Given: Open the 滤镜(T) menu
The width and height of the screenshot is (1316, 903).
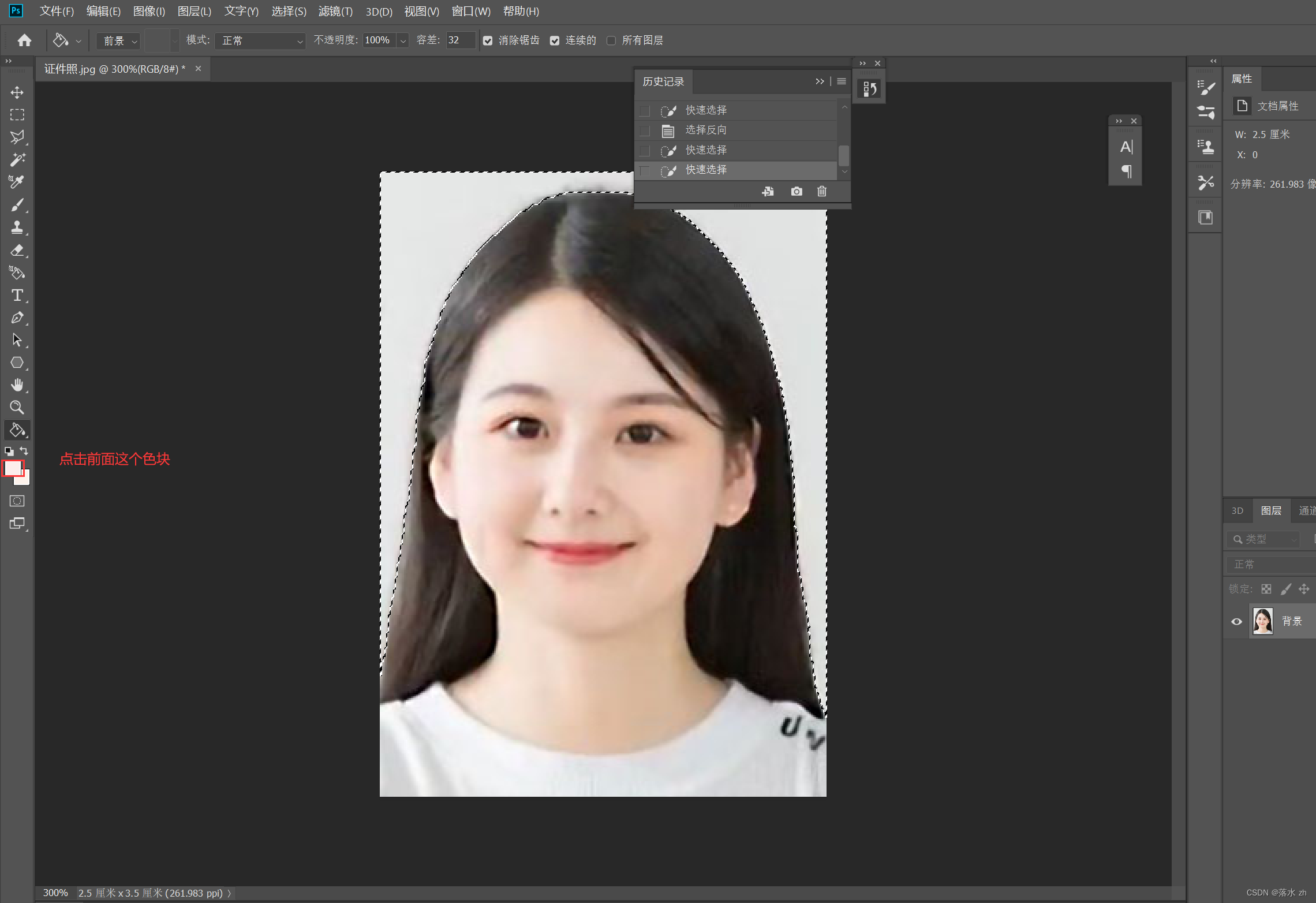Looking at the screenshot, I should click(x=335, y=12).
